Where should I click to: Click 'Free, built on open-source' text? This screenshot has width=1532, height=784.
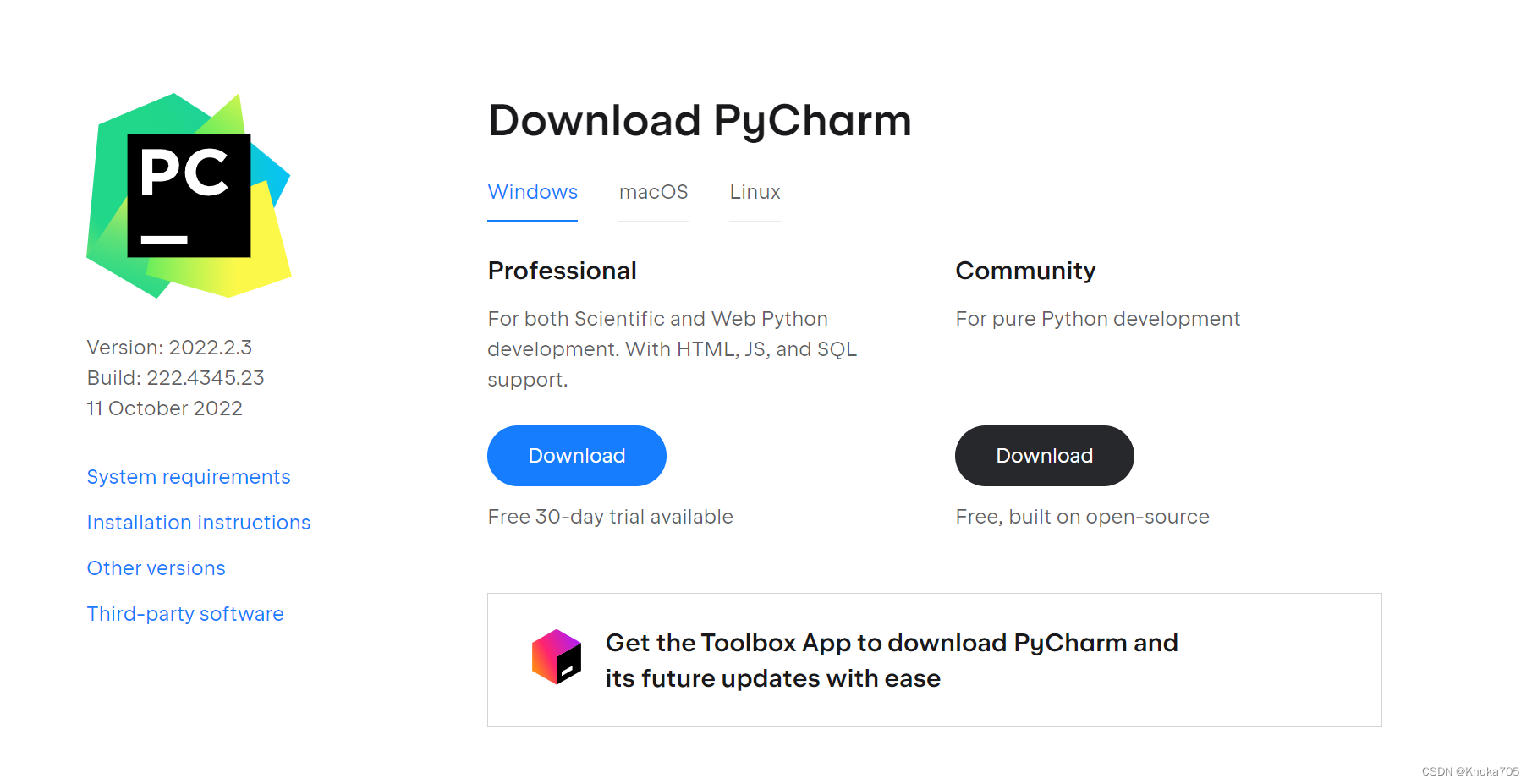1082,517
